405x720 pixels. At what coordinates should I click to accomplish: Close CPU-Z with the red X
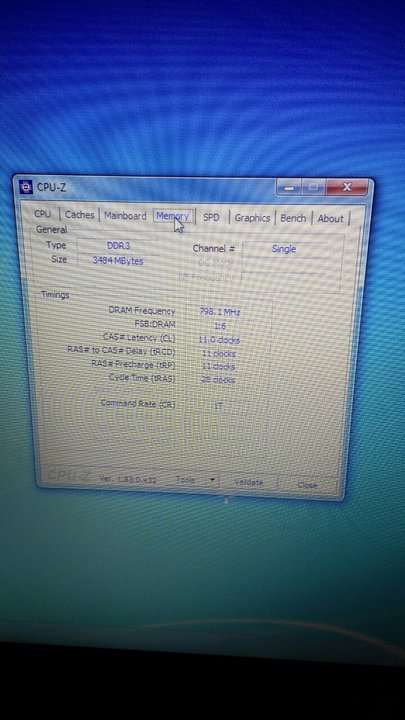[x=347, y=187]
